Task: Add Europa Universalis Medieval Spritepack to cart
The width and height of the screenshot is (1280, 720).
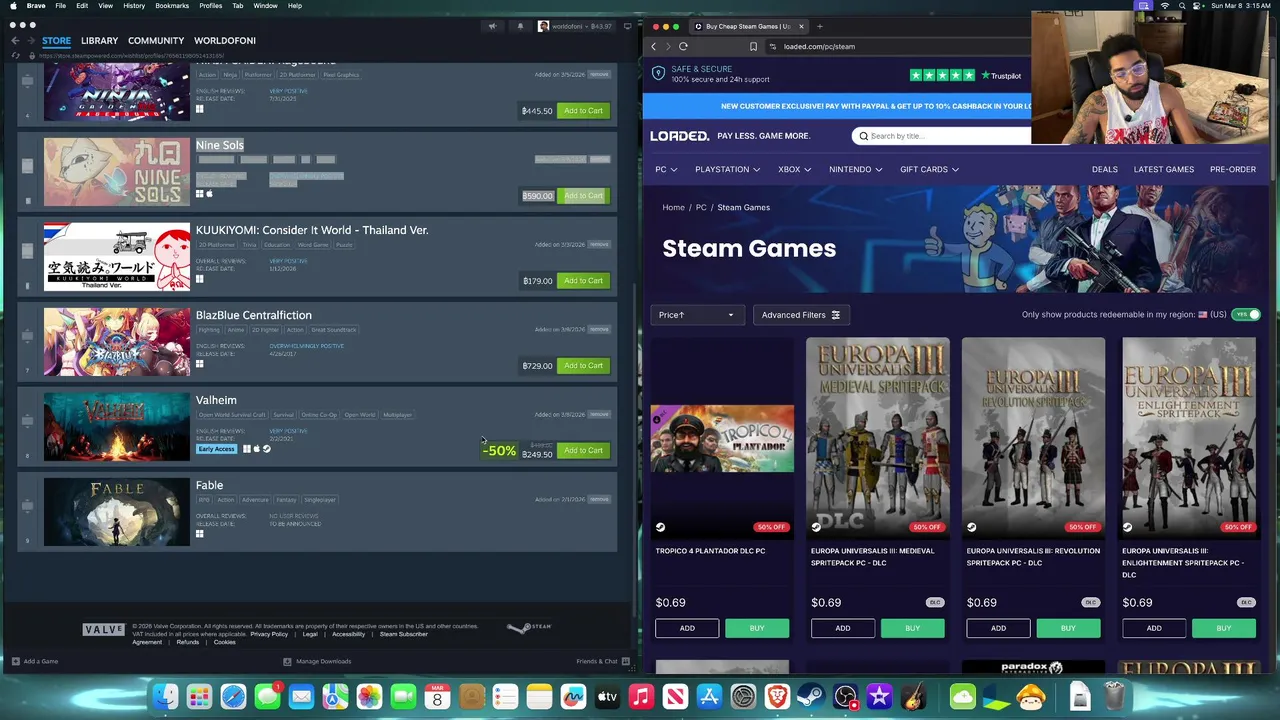Action: coord(843,628)
